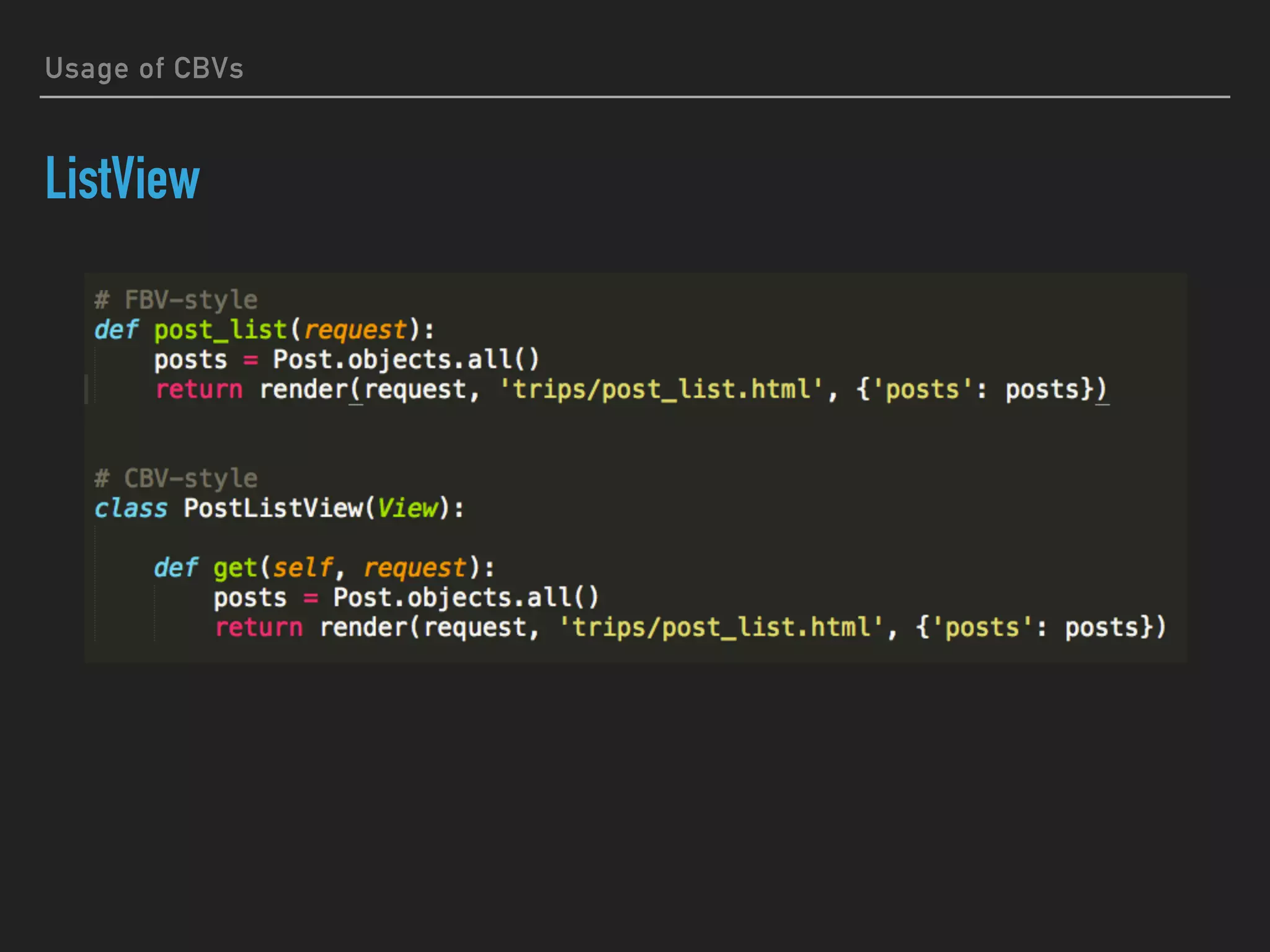The image size is (1270, 952).
Task: Select the '# CBV-style' comment line
Action: (176, 478)
